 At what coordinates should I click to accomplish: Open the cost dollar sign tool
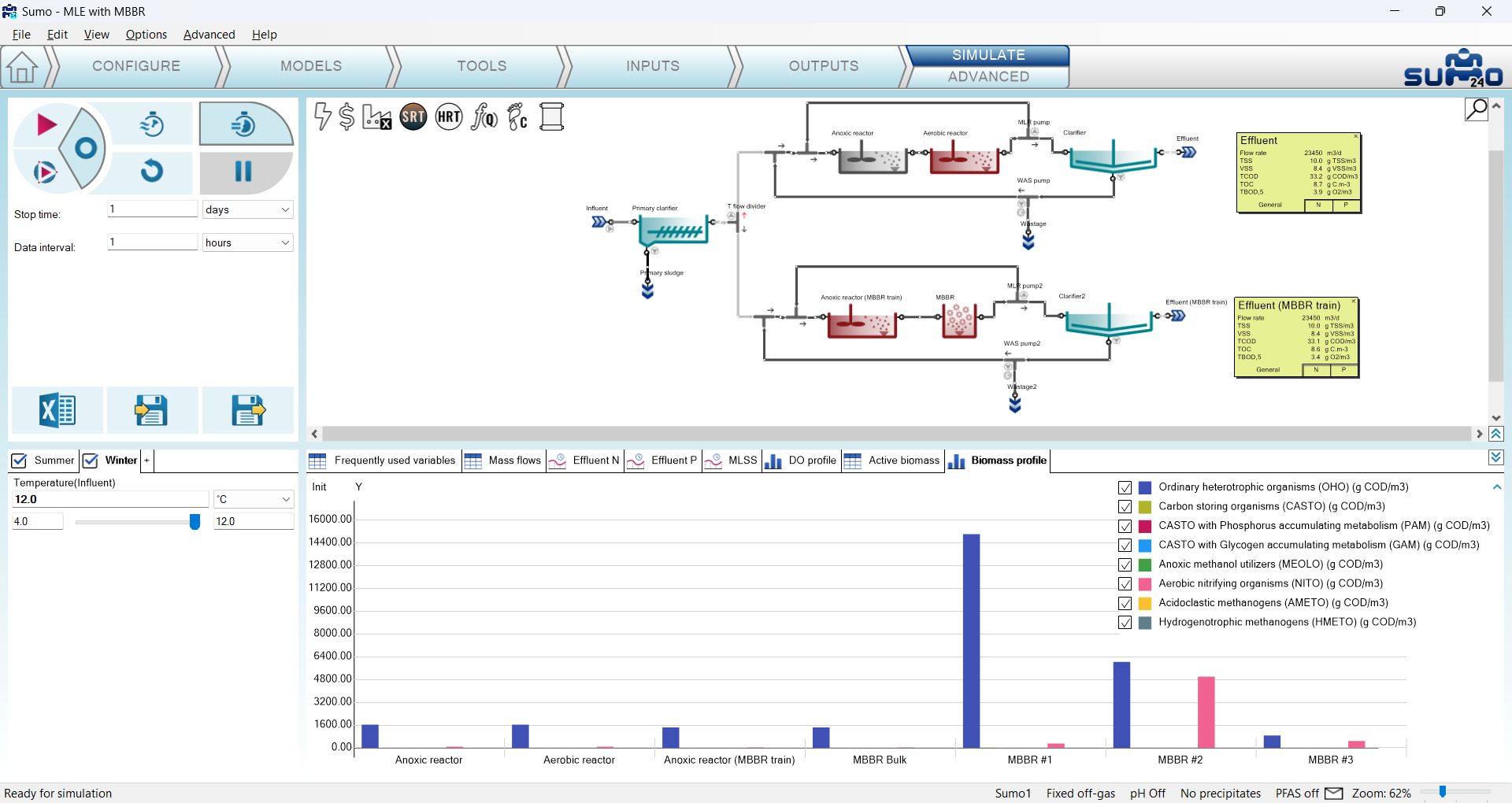click(x=346, y=117)
